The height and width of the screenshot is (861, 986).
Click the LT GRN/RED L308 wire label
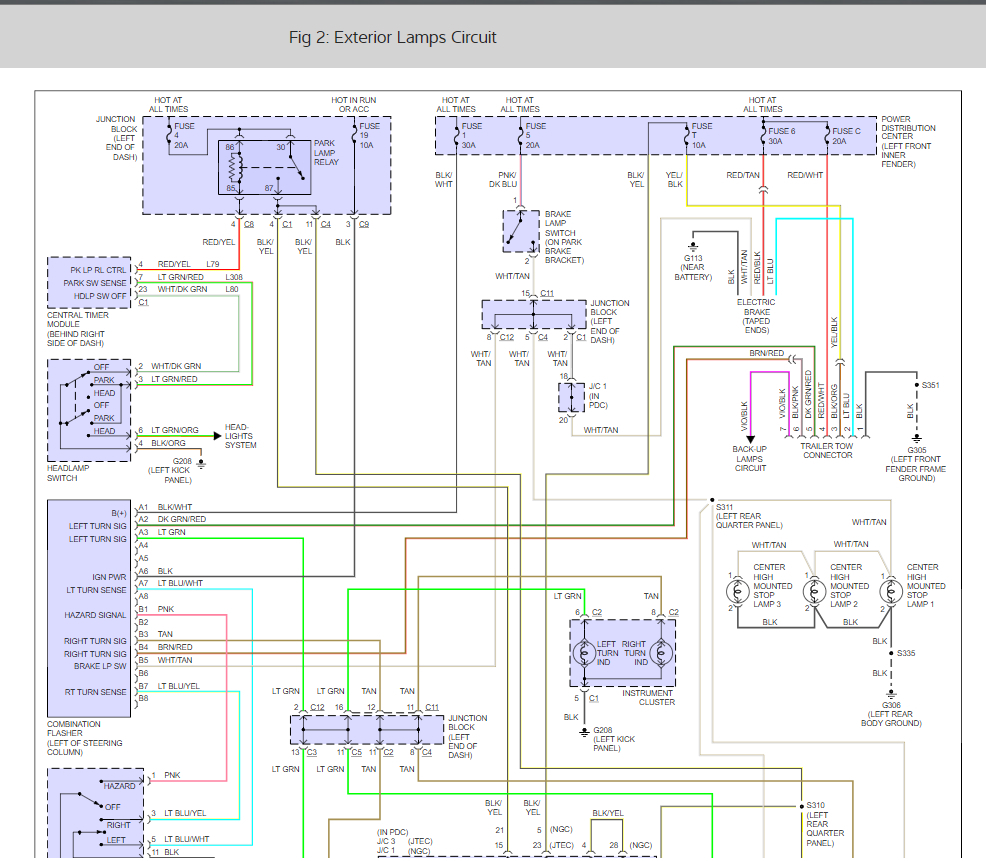(200, 277)
